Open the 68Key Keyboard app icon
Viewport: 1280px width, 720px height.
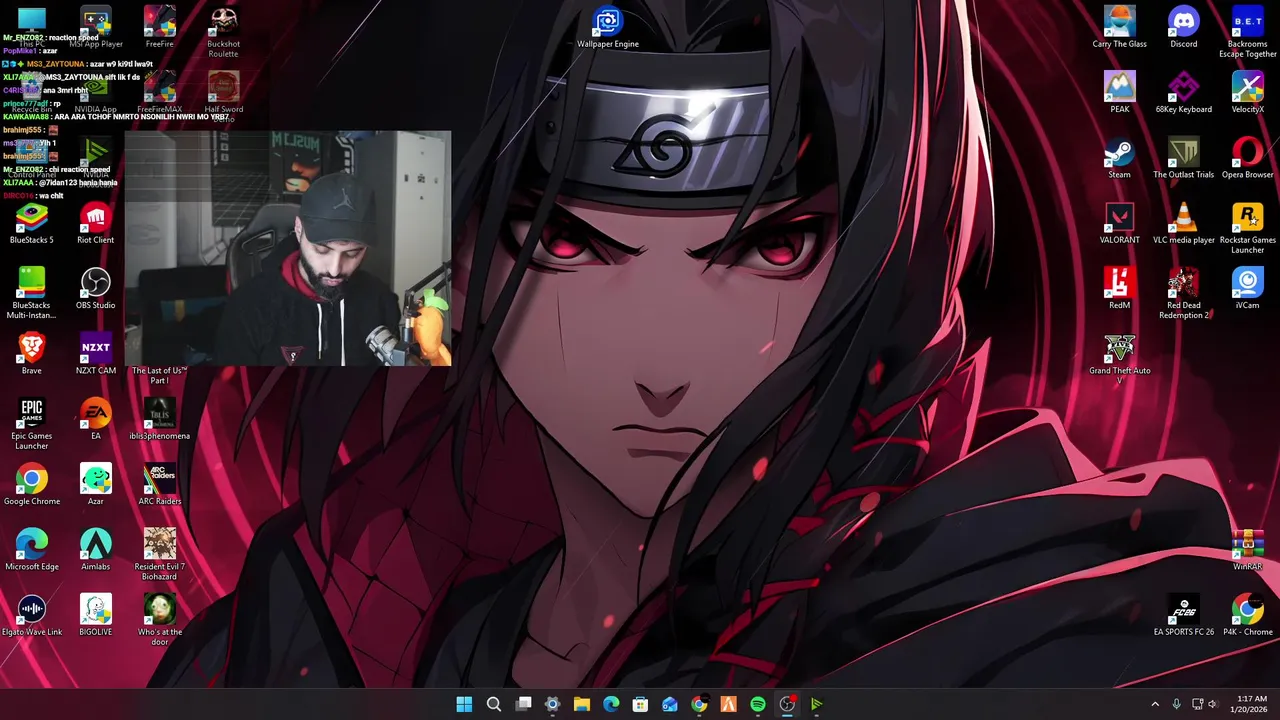tap(1184, 94)
